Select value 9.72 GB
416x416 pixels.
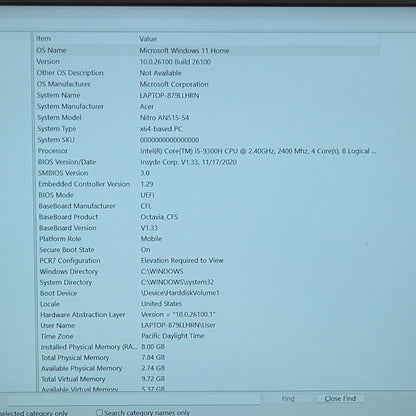[x=153, y=379]
